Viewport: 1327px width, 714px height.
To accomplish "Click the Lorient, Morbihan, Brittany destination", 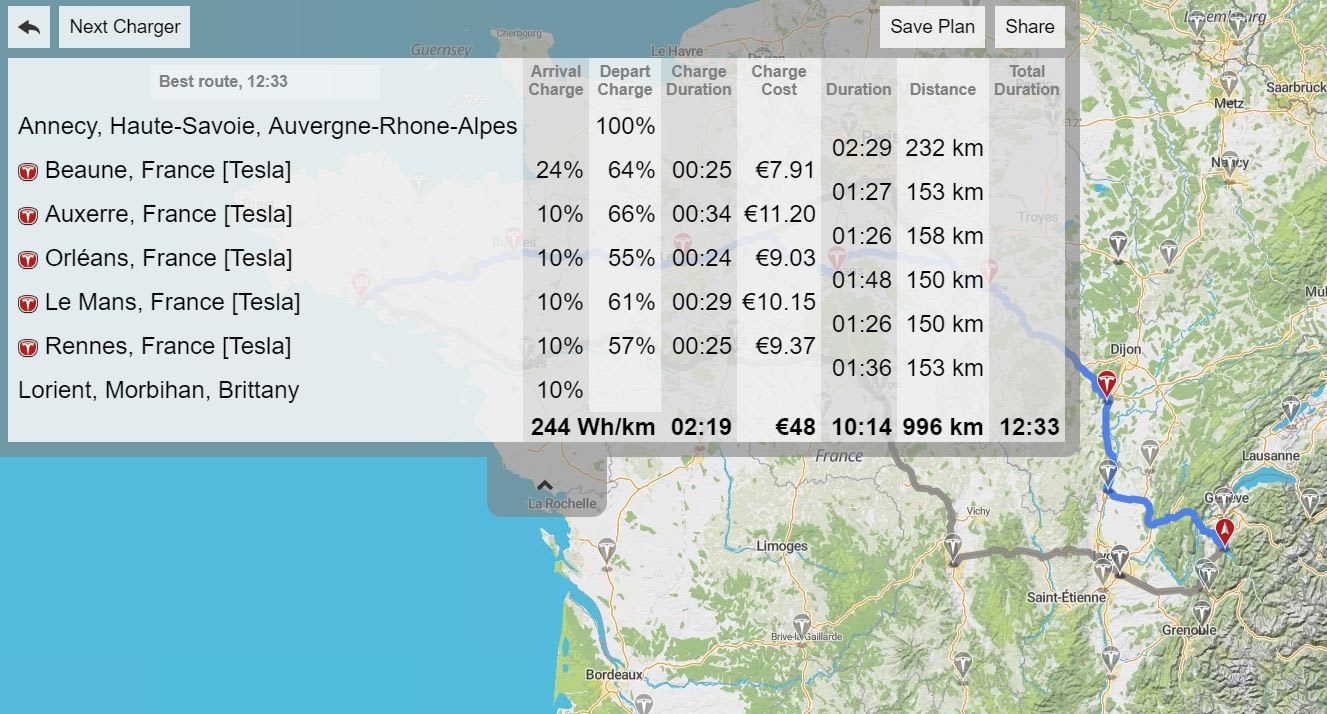I will pos(159,391).
